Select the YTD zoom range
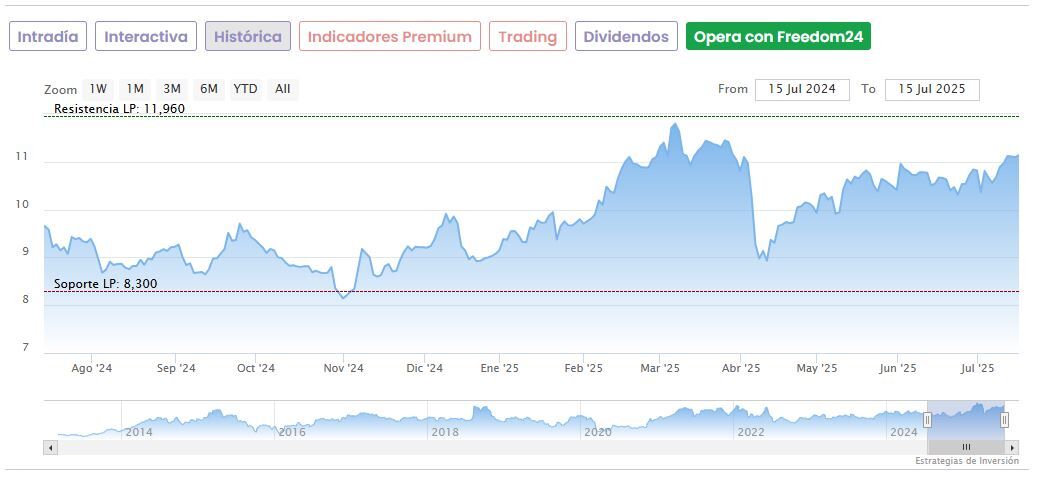 [245, 89]
